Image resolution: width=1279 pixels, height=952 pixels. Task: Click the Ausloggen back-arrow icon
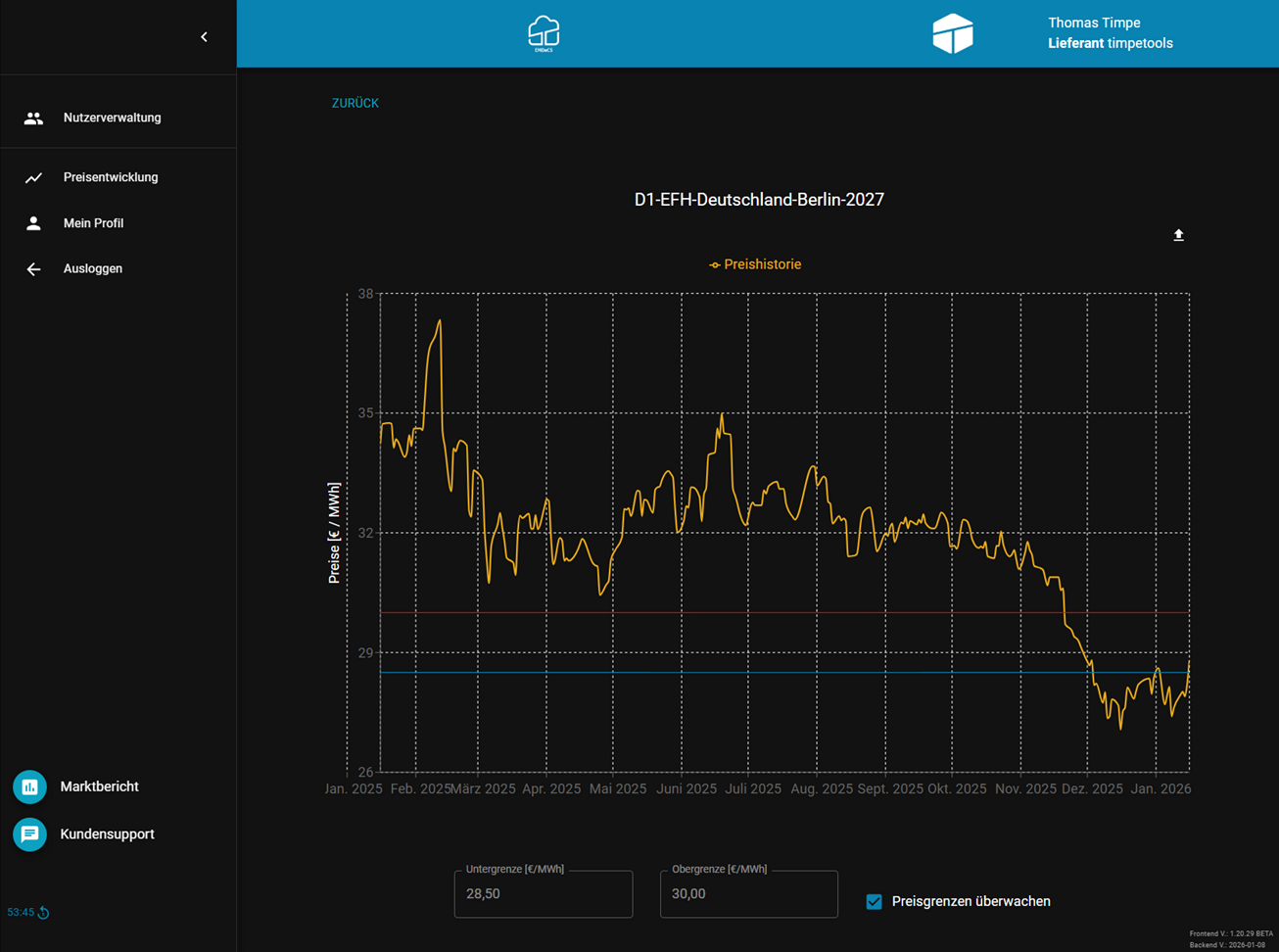[x=33, y=269]
